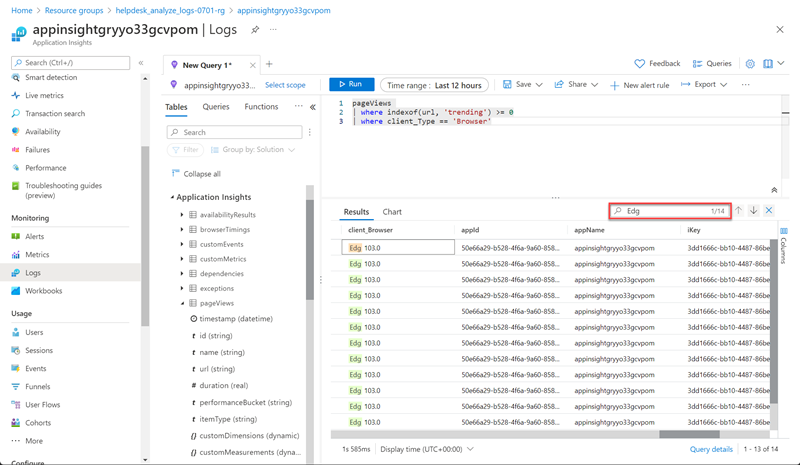Open Funnels under Usage
The width and height of the screenshot is (800, 465).
pyautogui.click(x=38, y=386)
